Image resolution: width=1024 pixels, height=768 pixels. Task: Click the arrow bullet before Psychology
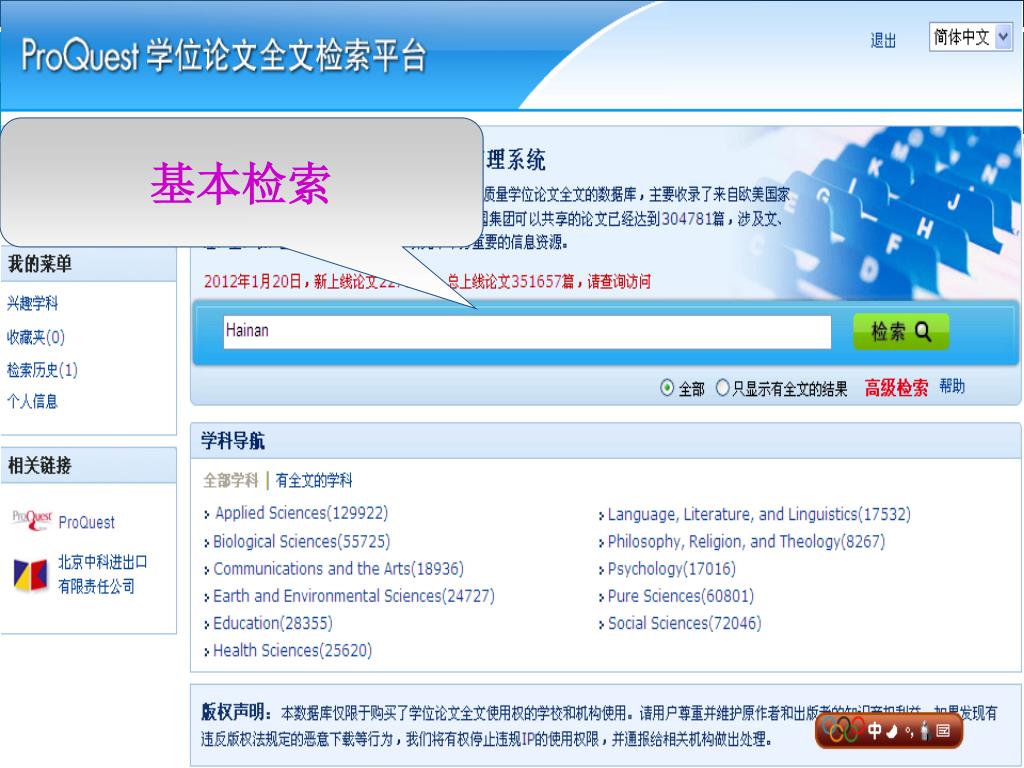tap(601, 571)
